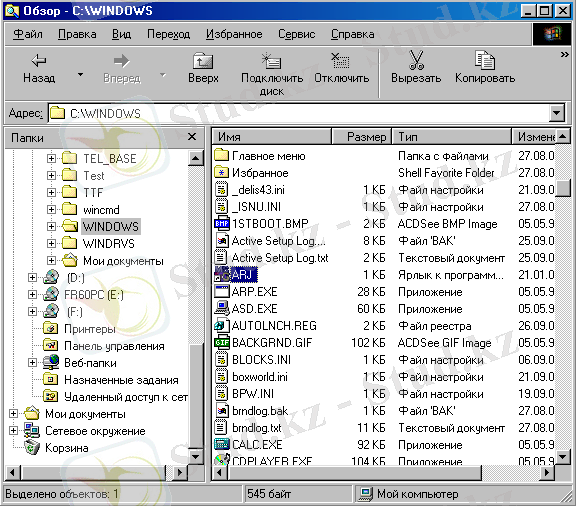Expand the Test folder node
The width and height of the screenshot is (576, 506).
(51, 175)
